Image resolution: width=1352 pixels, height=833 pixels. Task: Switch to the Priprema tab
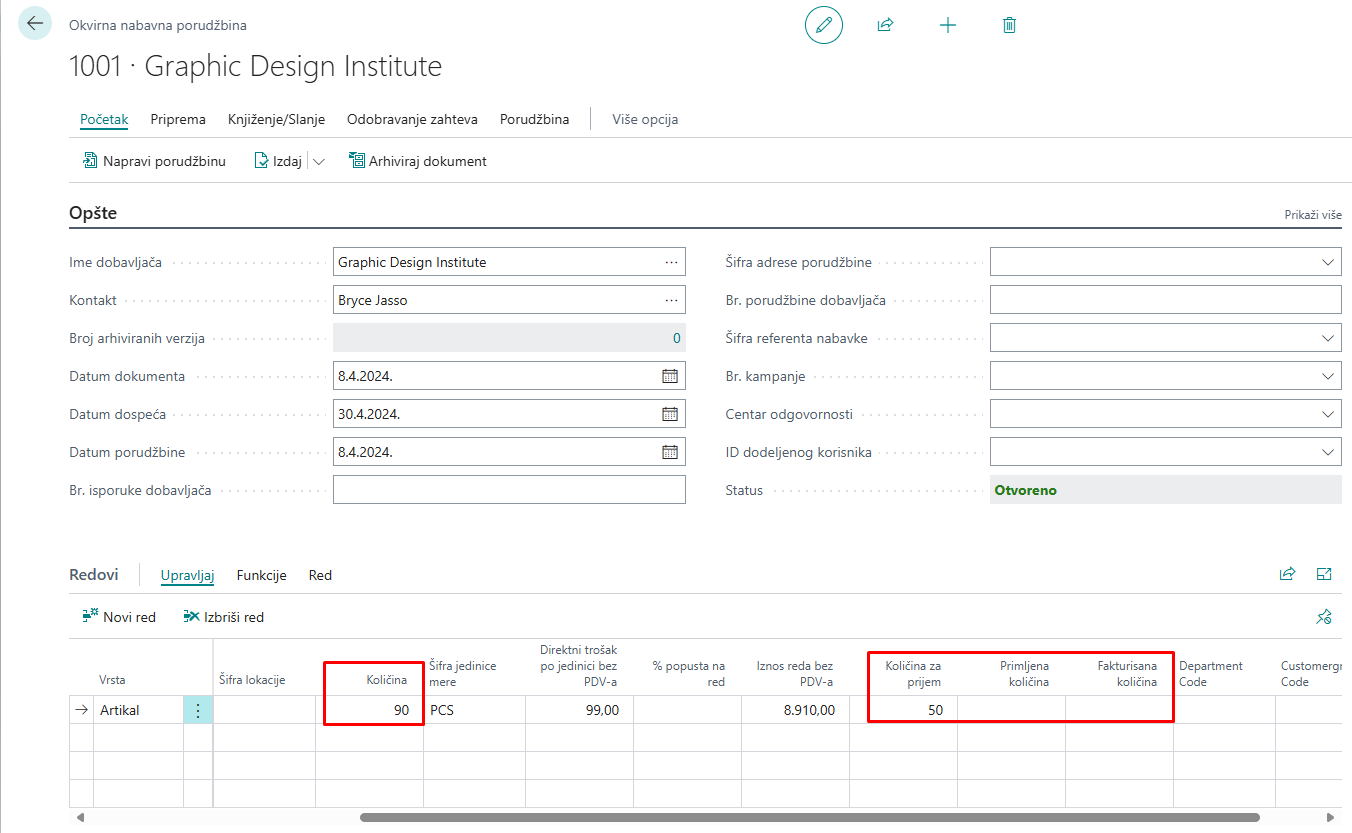pos(178,119)
